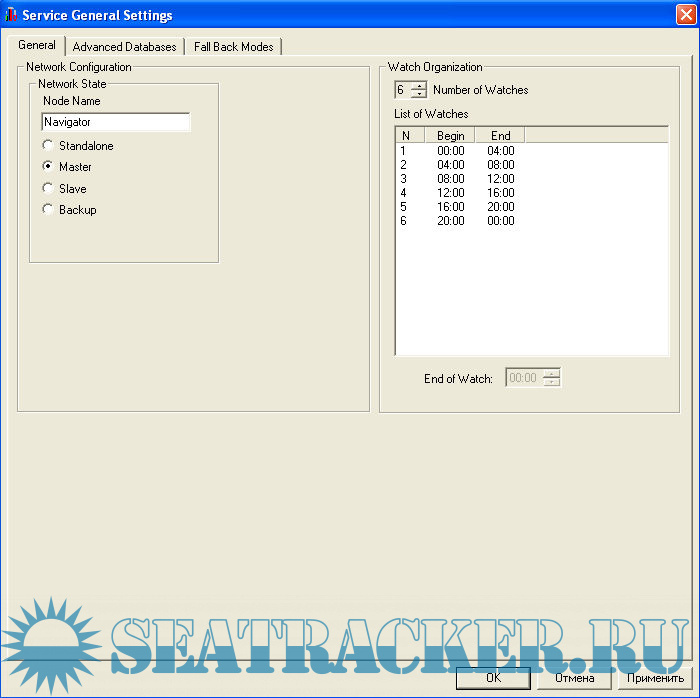Select watch 4 row from 12:00 to 16:00
The height and width of the screenshot is (698, 700).
pyautogui.click(x=450, y=193)
